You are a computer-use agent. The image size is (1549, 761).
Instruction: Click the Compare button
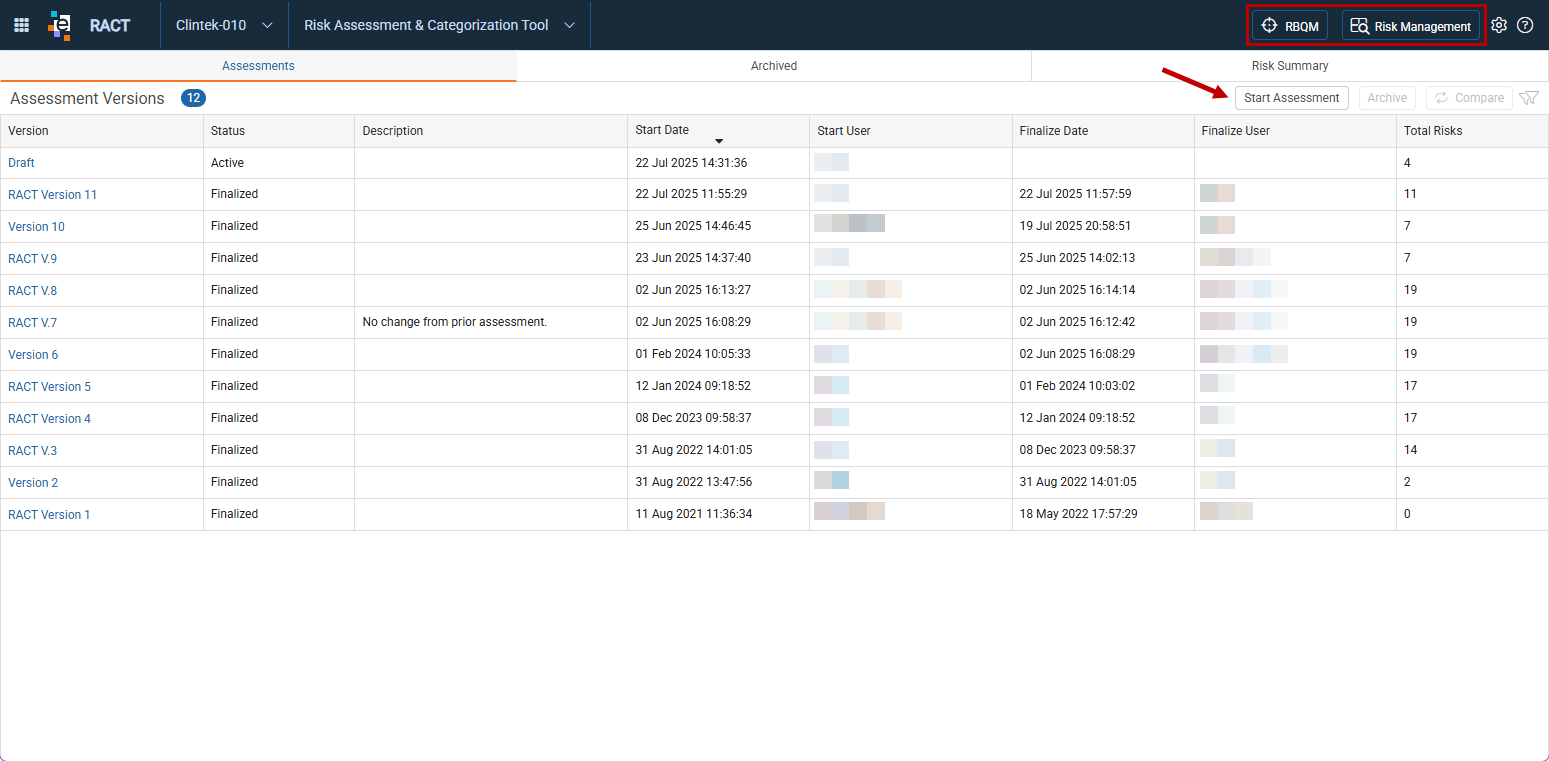coord(1469,98)
